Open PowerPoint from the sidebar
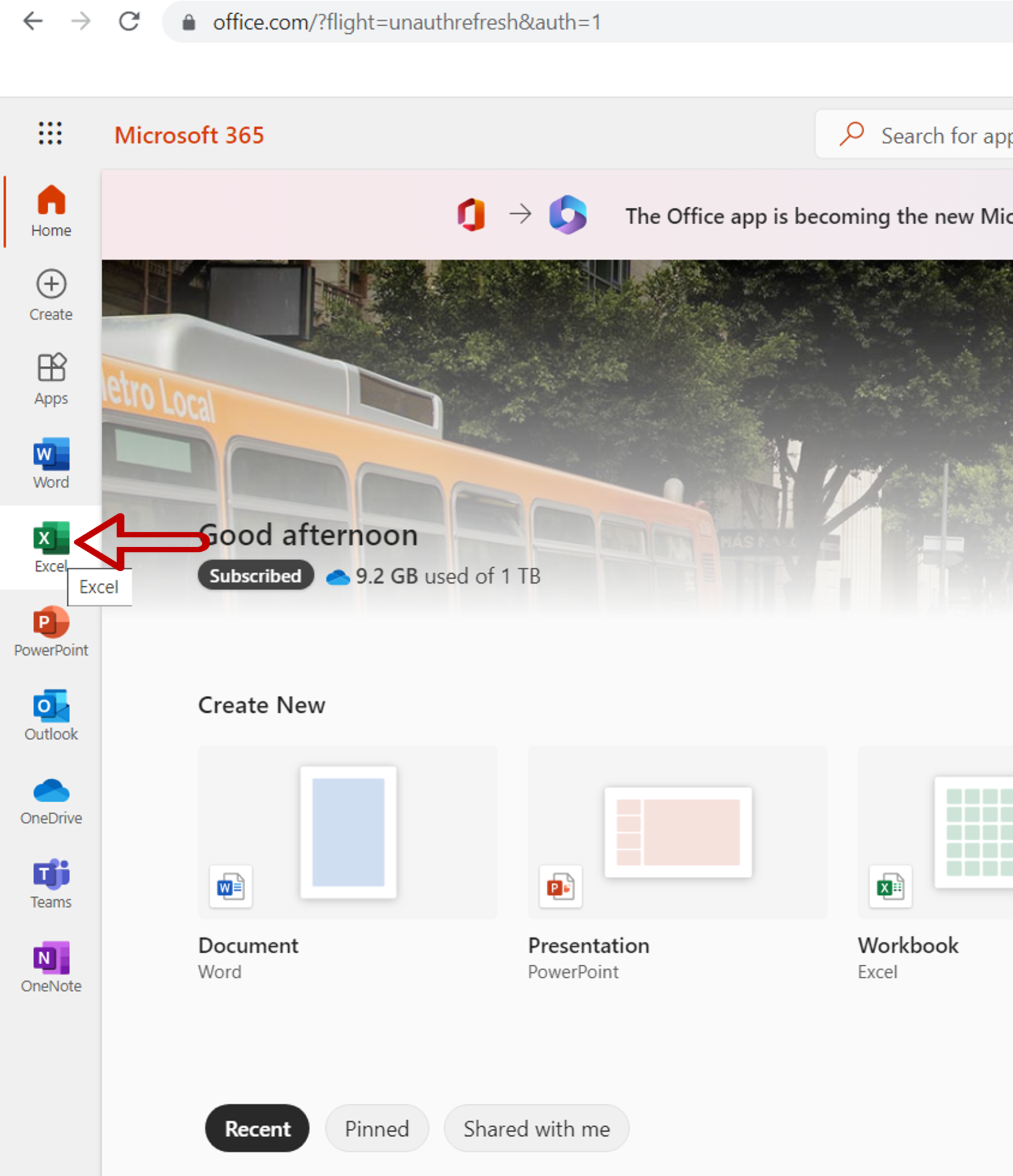Viewport: 1013px width, 1176px height. pos(51,632)
